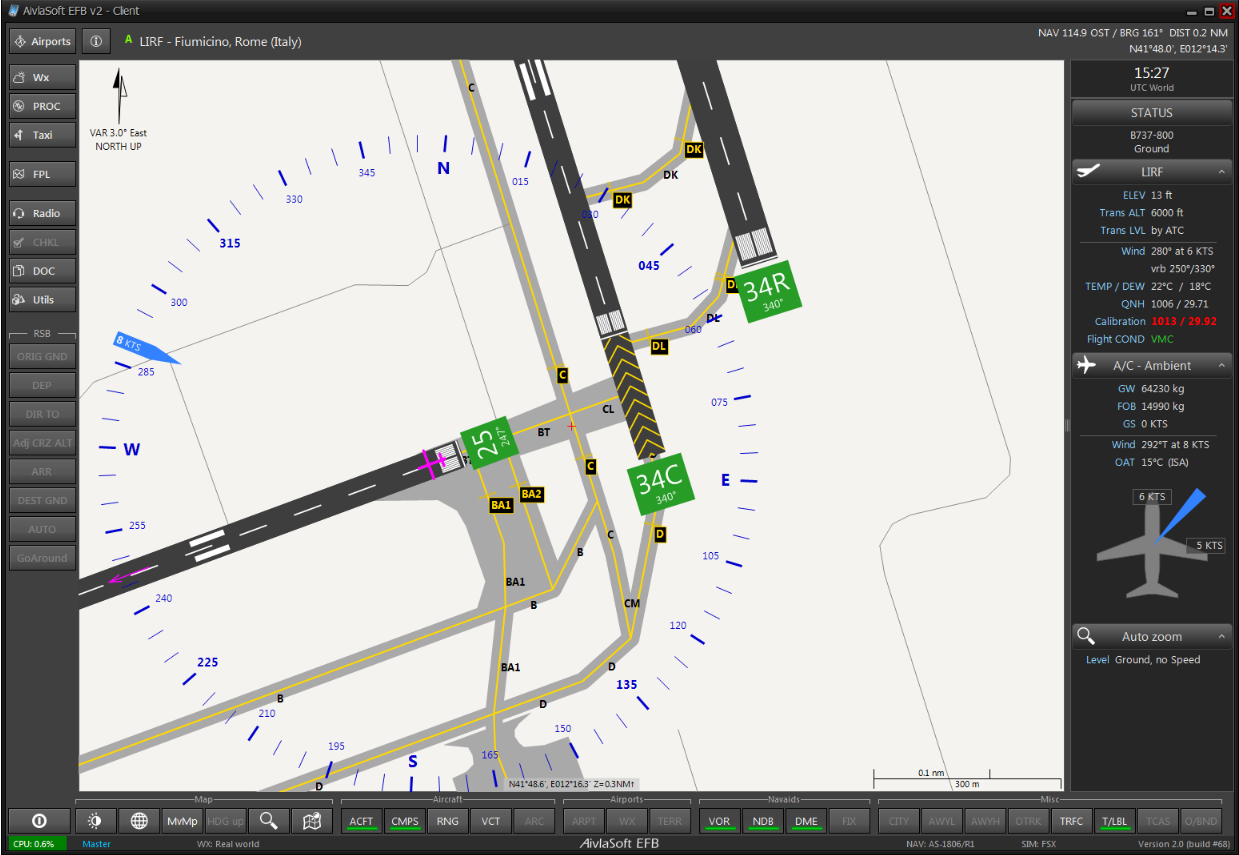Screen dimensions: 1239x855
Task: Toggle the ACFT aircraft display
Action: [x=362, y=821]
